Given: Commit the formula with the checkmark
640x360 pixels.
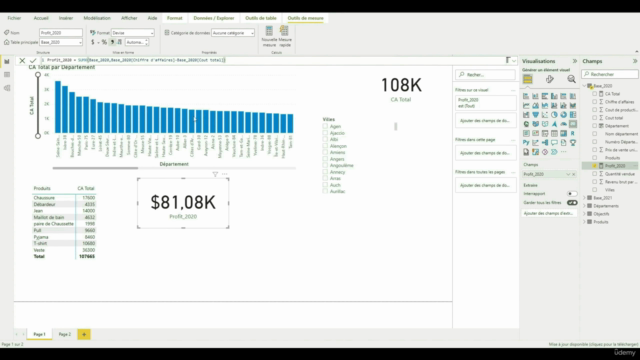Looking at the screenshot, I should tap(33, 61).
